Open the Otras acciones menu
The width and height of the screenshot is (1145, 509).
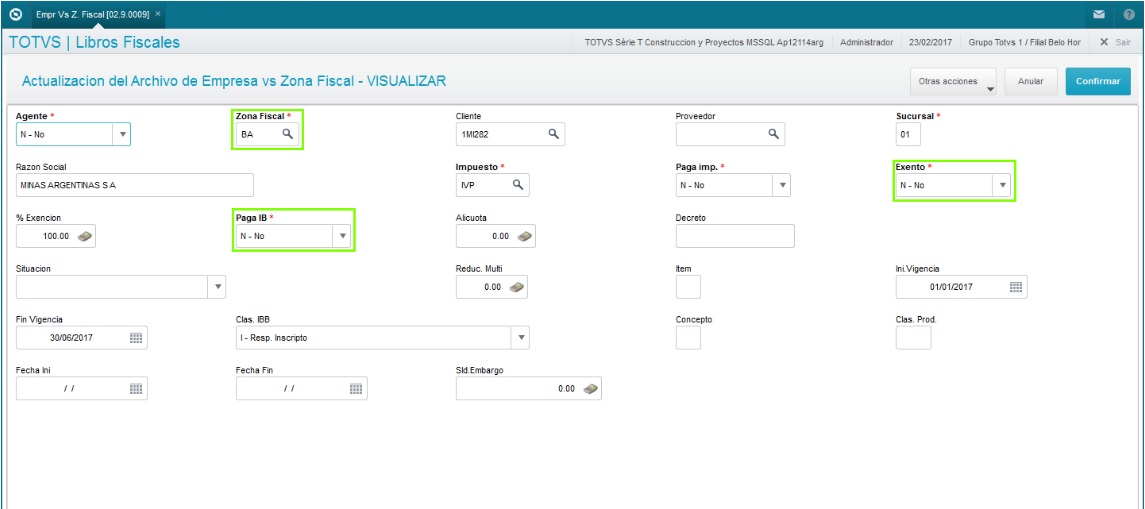tap(954, 82)
